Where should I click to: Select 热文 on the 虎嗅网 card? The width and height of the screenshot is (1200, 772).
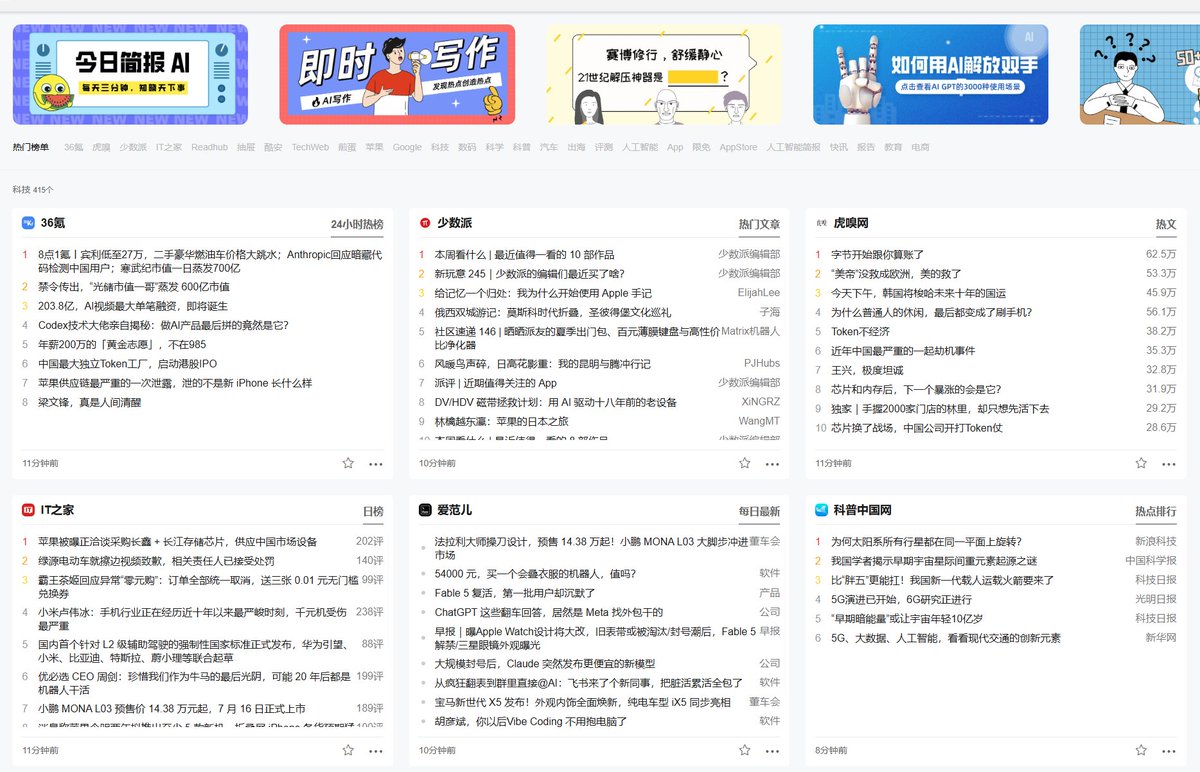1166,224
